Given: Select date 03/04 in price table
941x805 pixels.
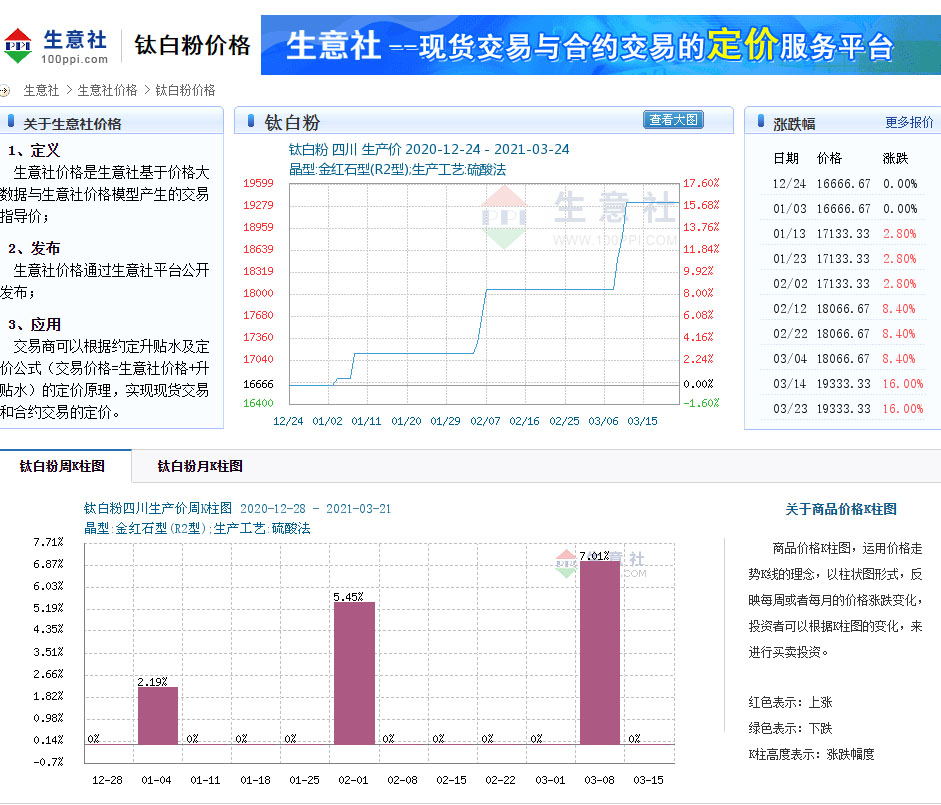Looking at the screenshot, I should [790, 358].
